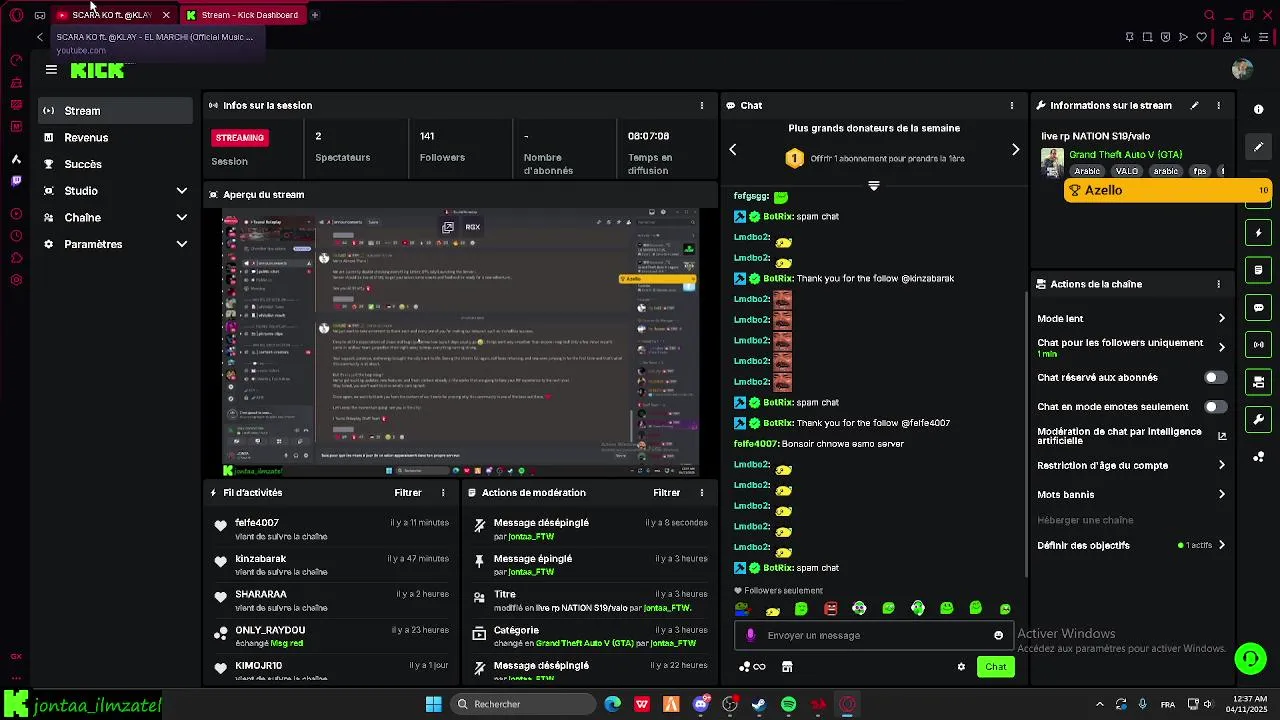The width and height of the screenshot is (1280, 720).
Task: Click the felfe4007 follow activity entry
Action: click(333, 530)
